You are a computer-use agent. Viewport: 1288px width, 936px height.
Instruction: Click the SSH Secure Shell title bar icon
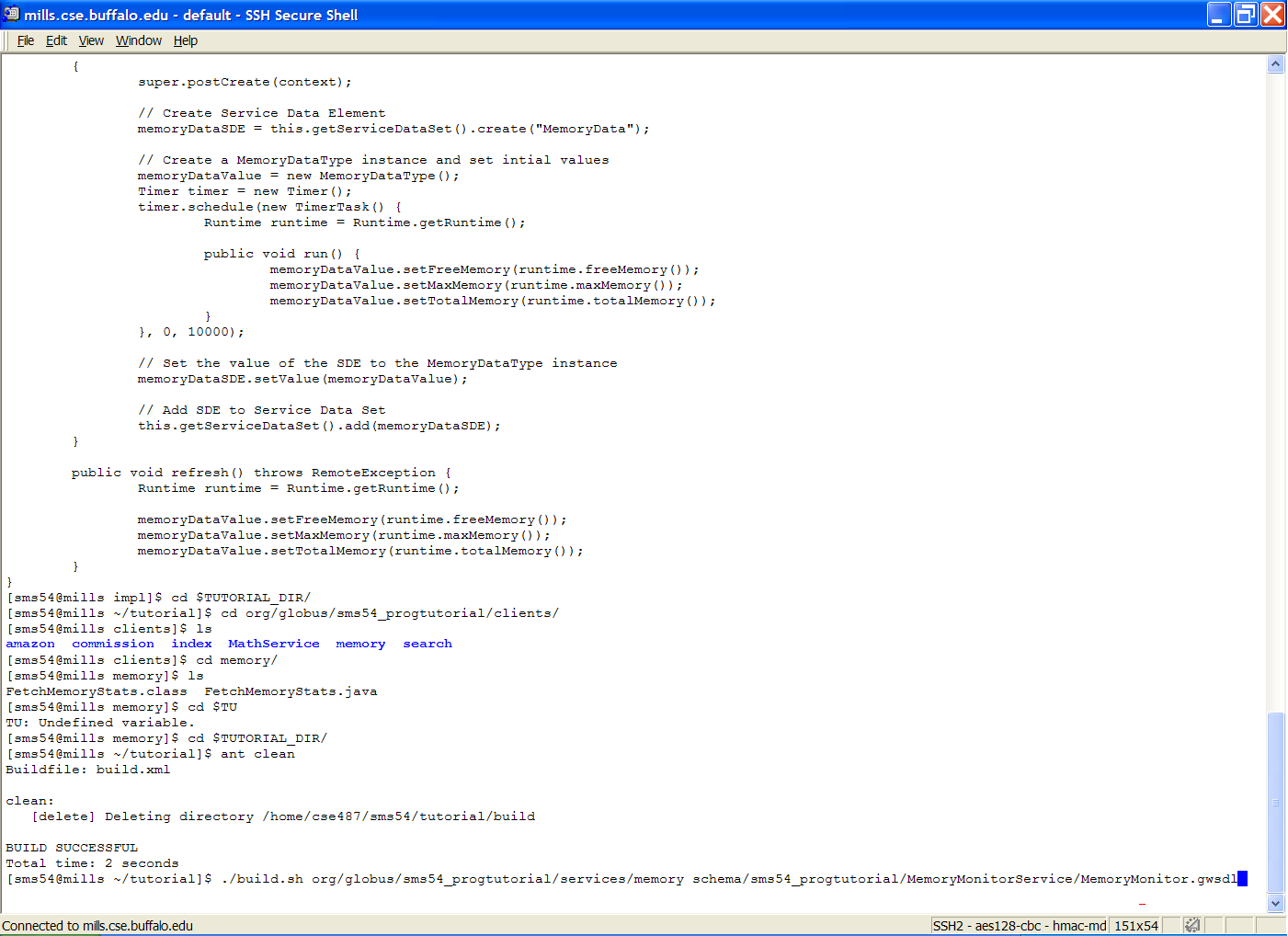[x=11, y=14]
